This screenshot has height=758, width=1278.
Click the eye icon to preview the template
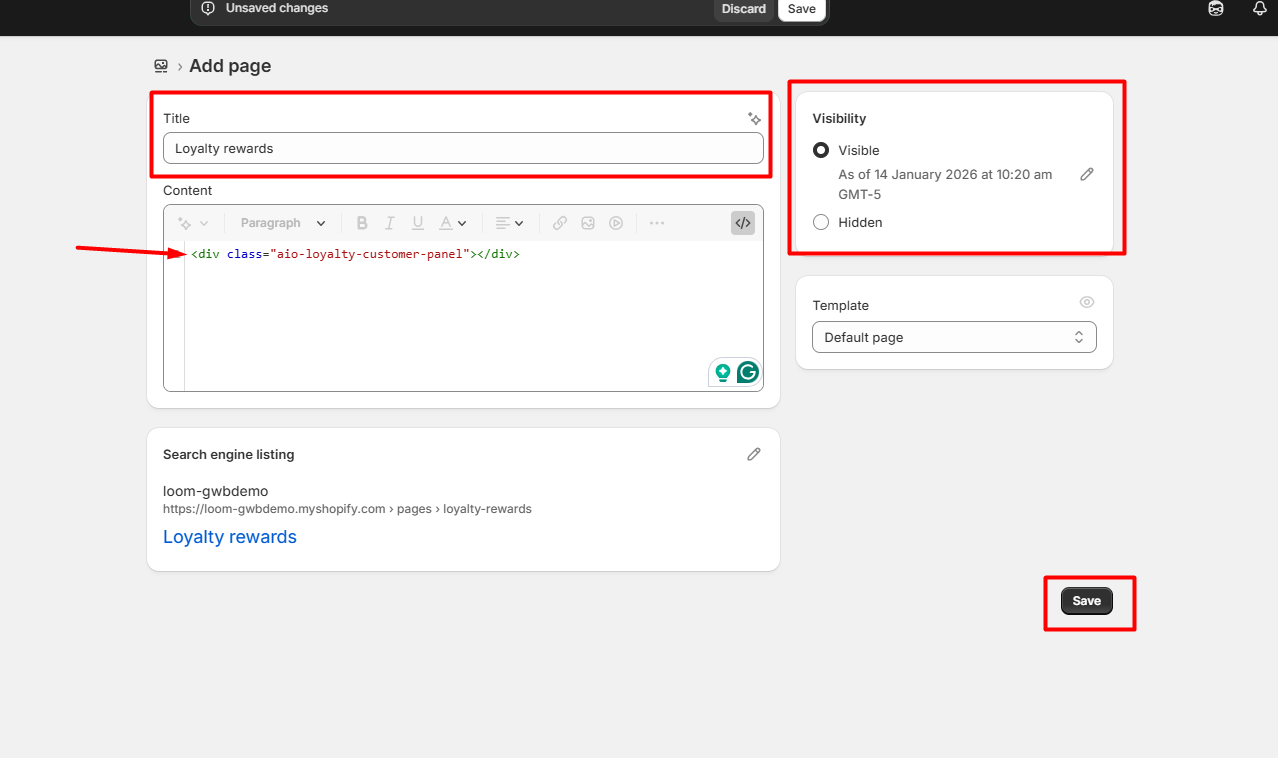pos(1087,302)
